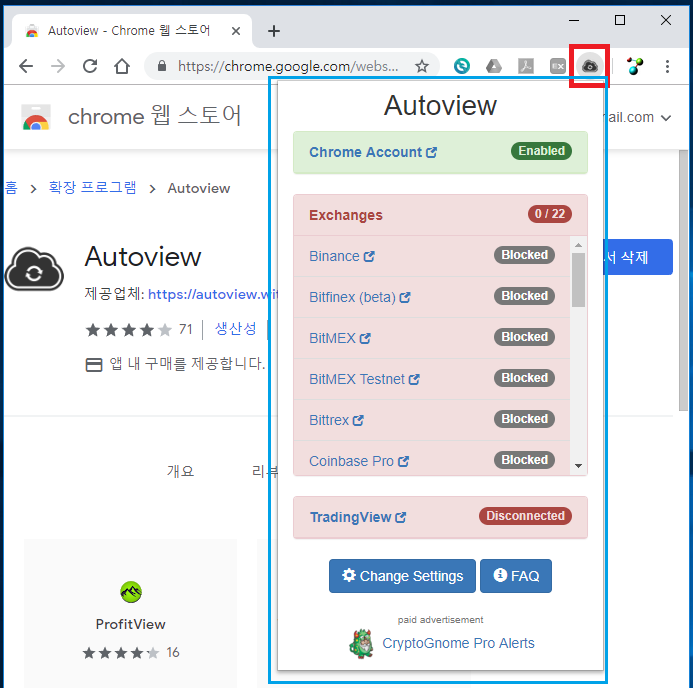Open the BitMEX exchange link
The image size is (693, 689).
click(x=339, y=339)
